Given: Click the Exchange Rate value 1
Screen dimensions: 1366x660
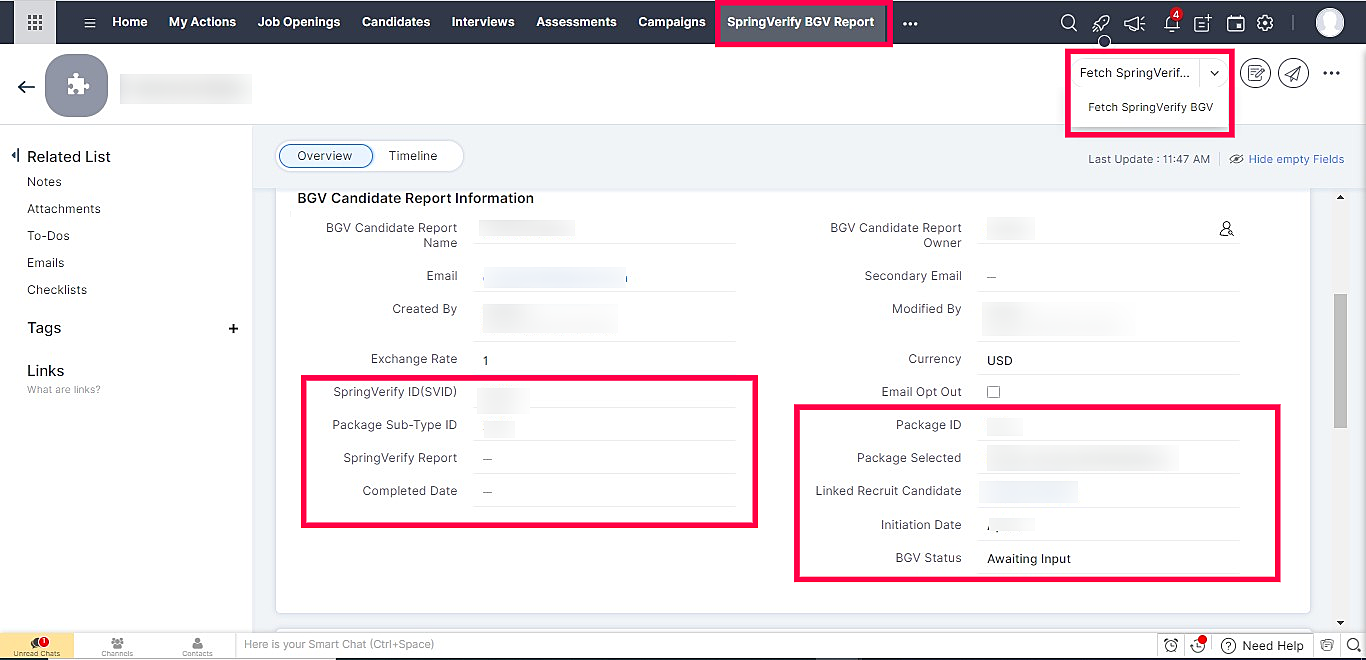Looking at the screenshot, I should (486, 360).
